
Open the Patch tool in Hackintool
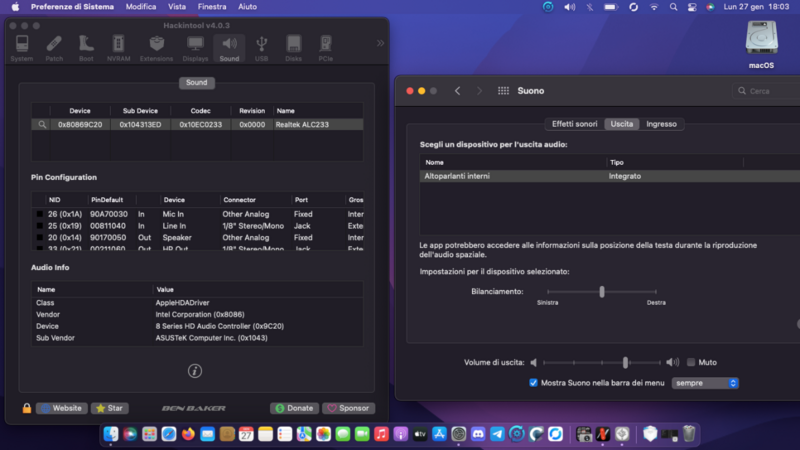54,48
